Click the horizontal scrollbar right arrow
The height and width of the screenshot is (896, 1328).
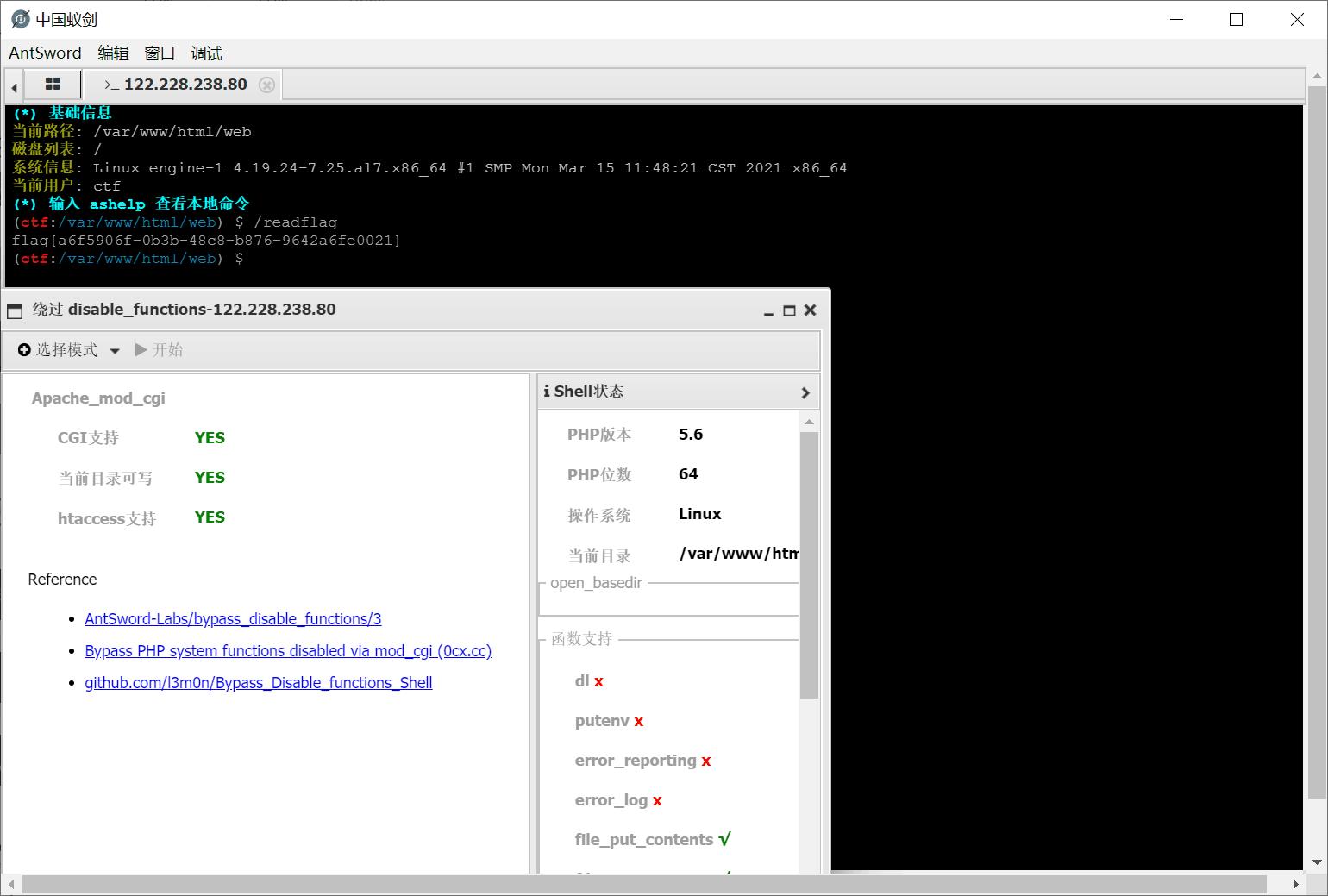click(1295, 884)
